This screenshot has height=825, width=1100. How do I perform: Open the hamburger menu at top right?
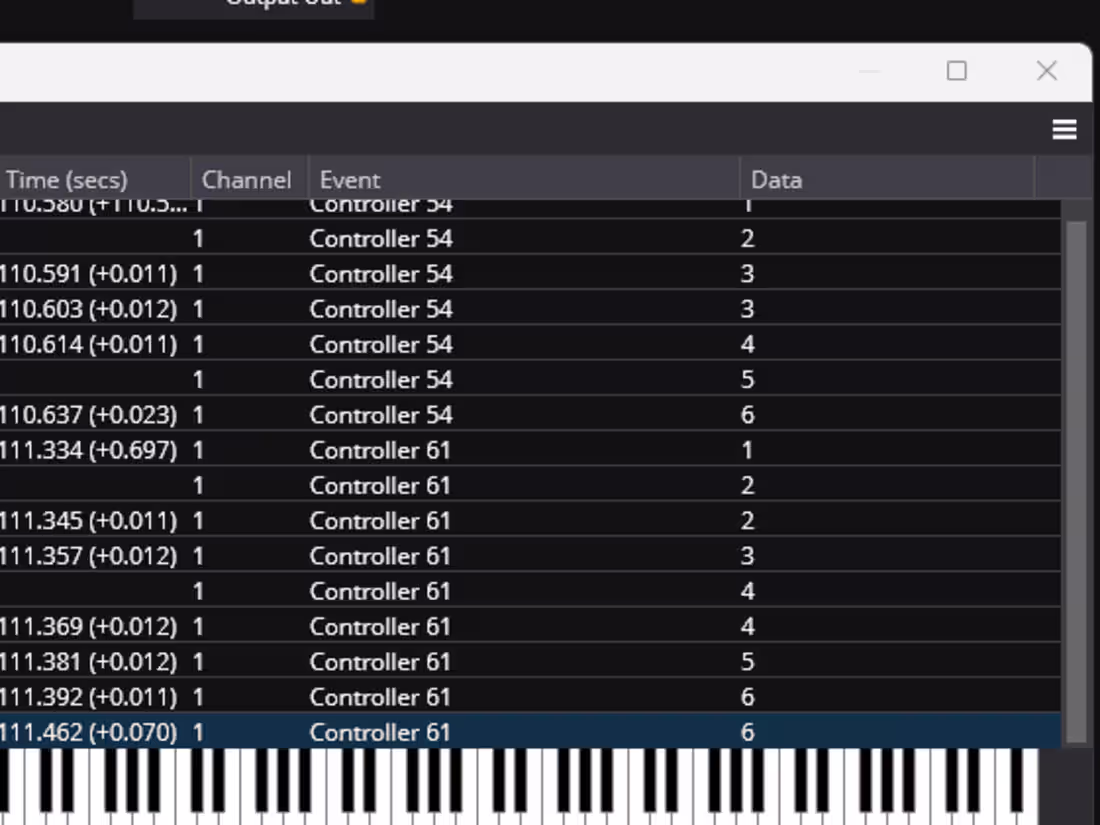click(1063, 129)
